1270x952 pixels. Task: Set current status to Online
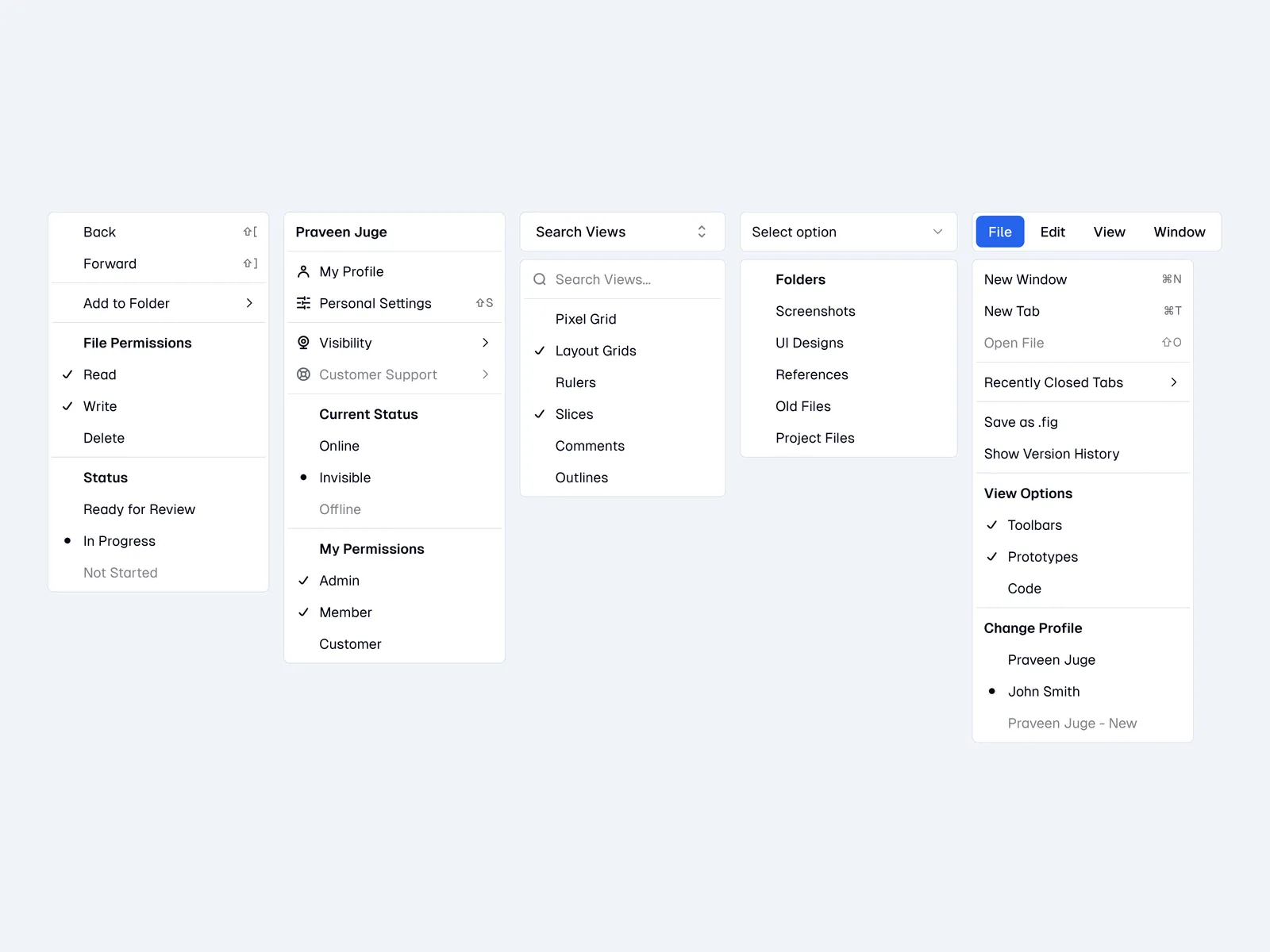[339, 446]
